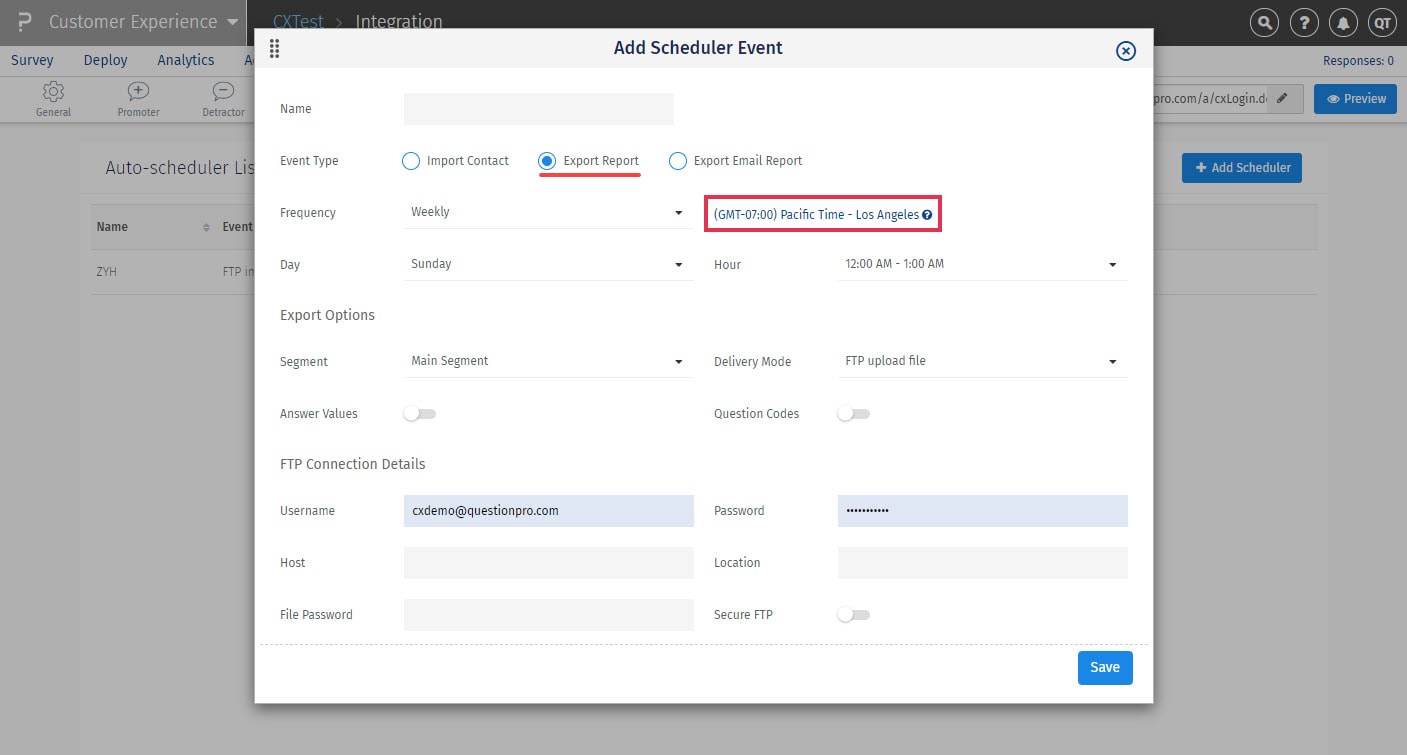Click the QT user profile avatar
Viewport: 1407px width, 755px height.
tap(1382, 22)
